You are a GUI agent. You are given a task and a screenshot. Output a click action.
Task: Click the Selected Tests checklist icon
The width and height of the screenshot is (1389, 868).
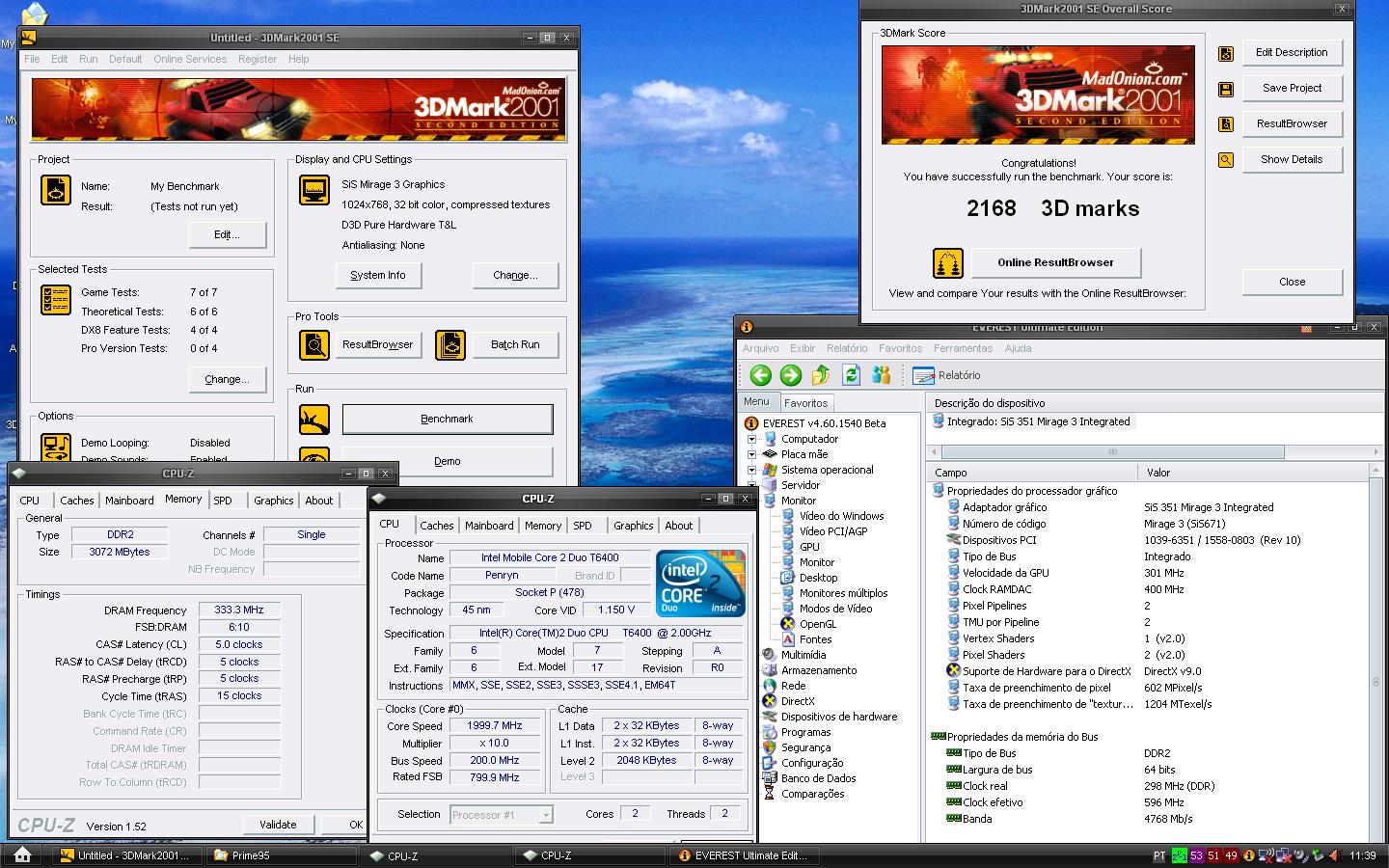tap(56, 300)
